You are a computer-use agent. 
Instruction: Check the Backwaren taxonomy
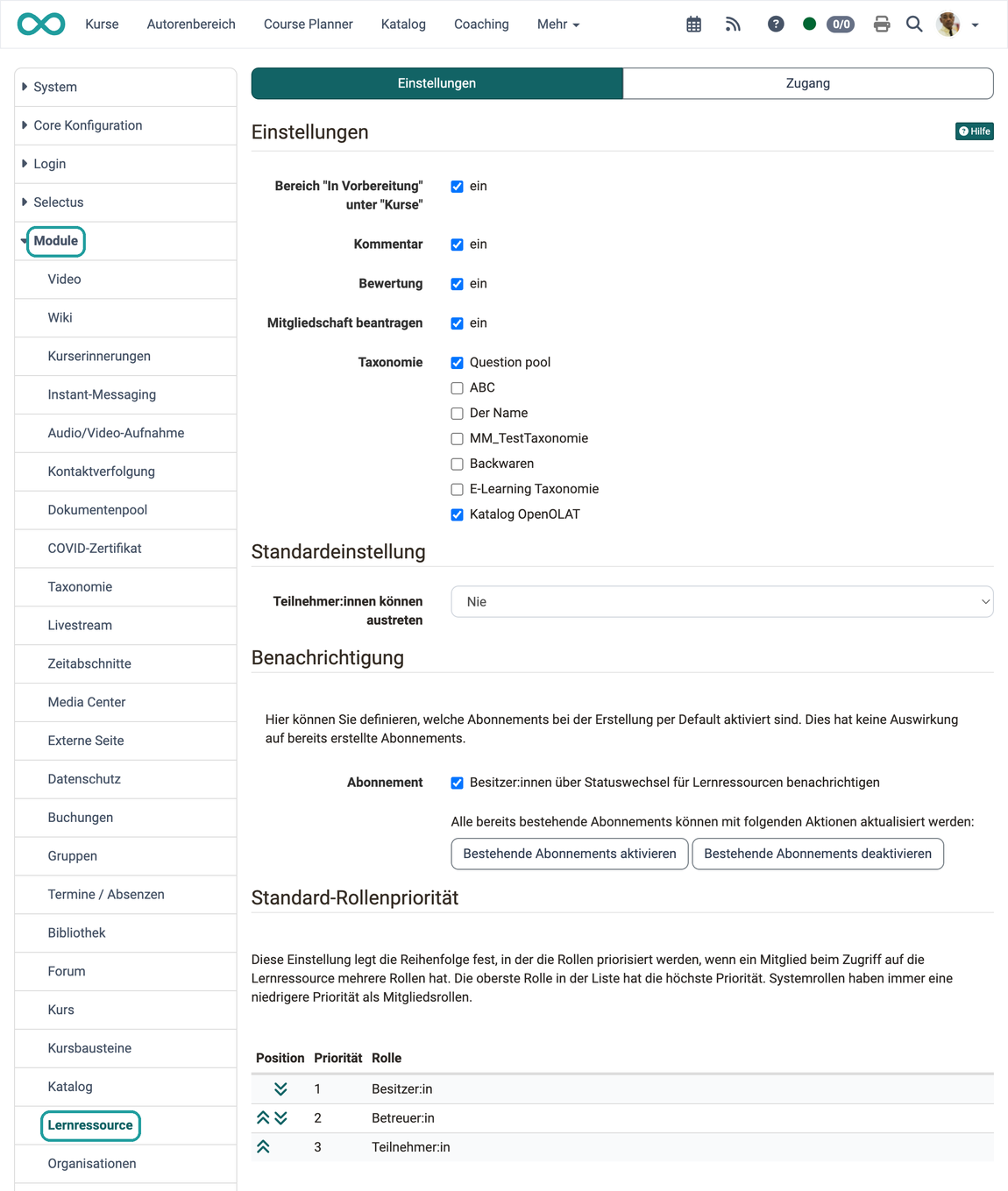click(457, 464)
